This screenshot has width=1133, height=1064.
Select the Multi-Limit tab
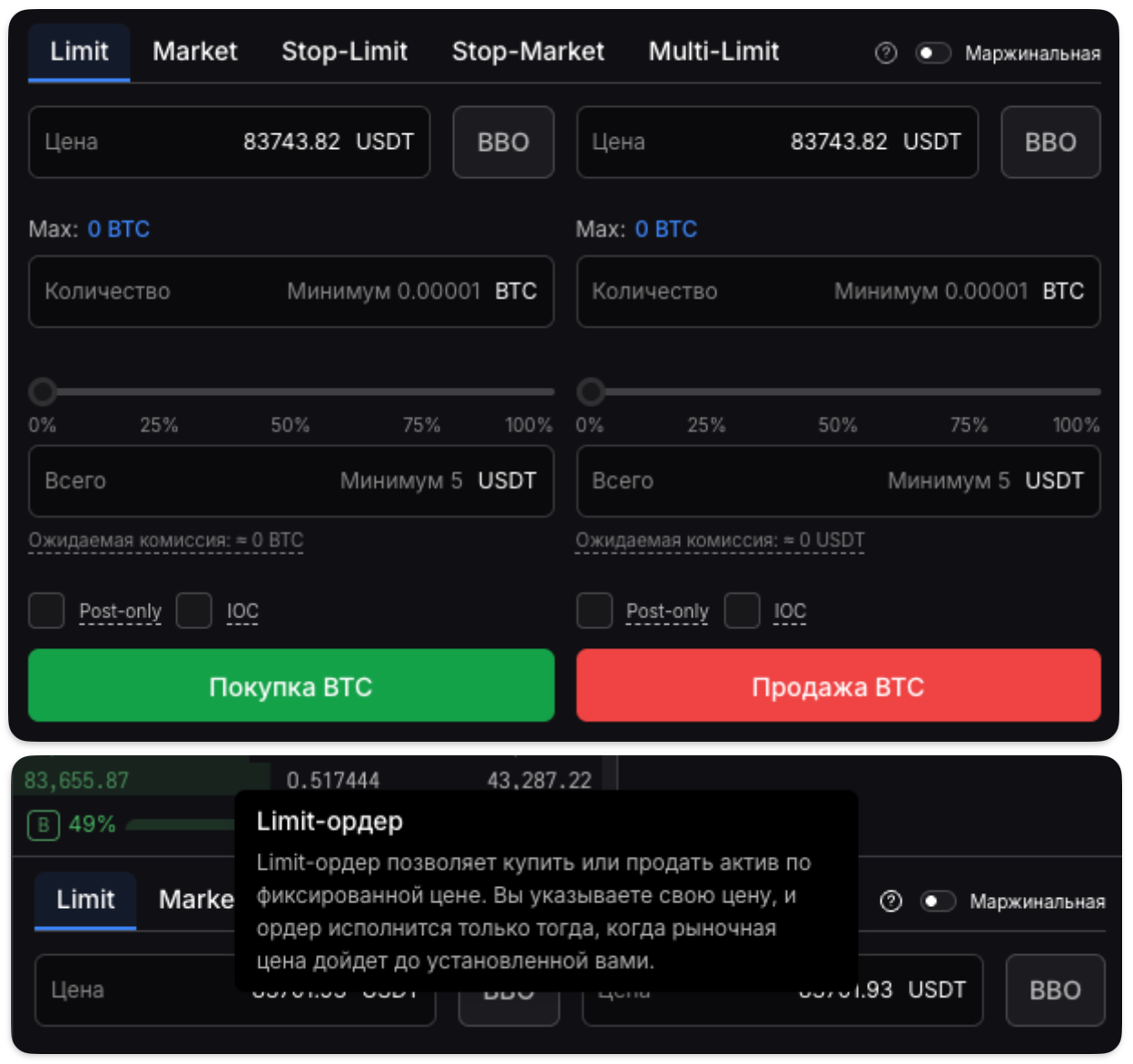click(714, 52)
